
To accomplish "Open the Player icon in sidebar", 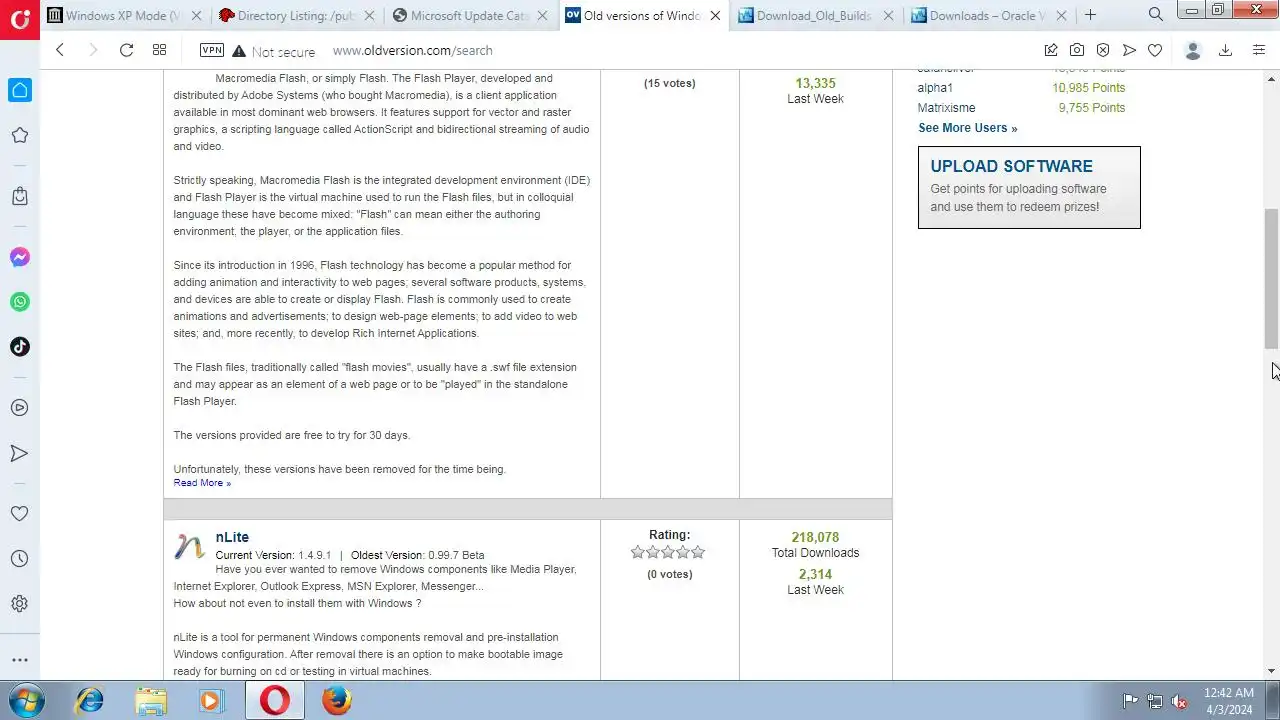I will [x=19, y=408].
